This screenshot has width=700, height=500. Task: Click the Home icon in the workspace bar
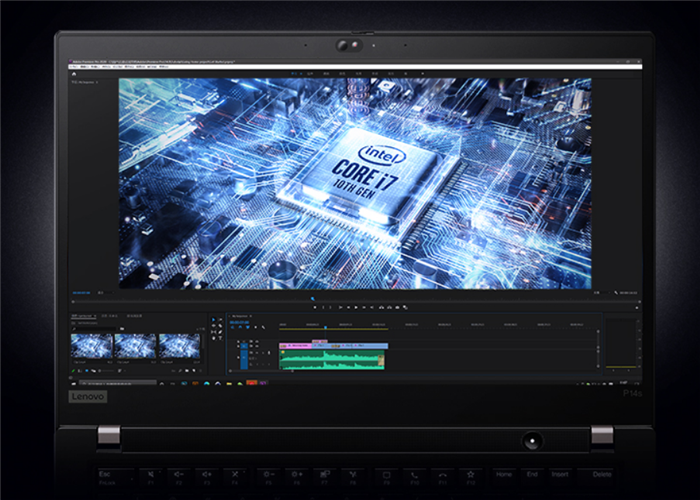pyautogui.click(x=74, y=74)
